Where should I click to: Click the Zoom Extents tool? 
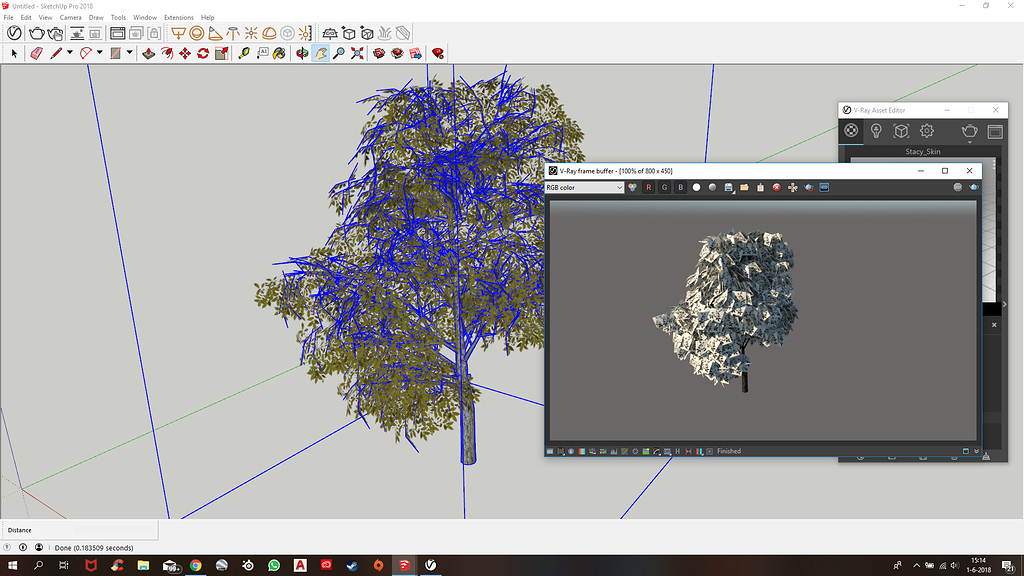(x=357, y=53)
